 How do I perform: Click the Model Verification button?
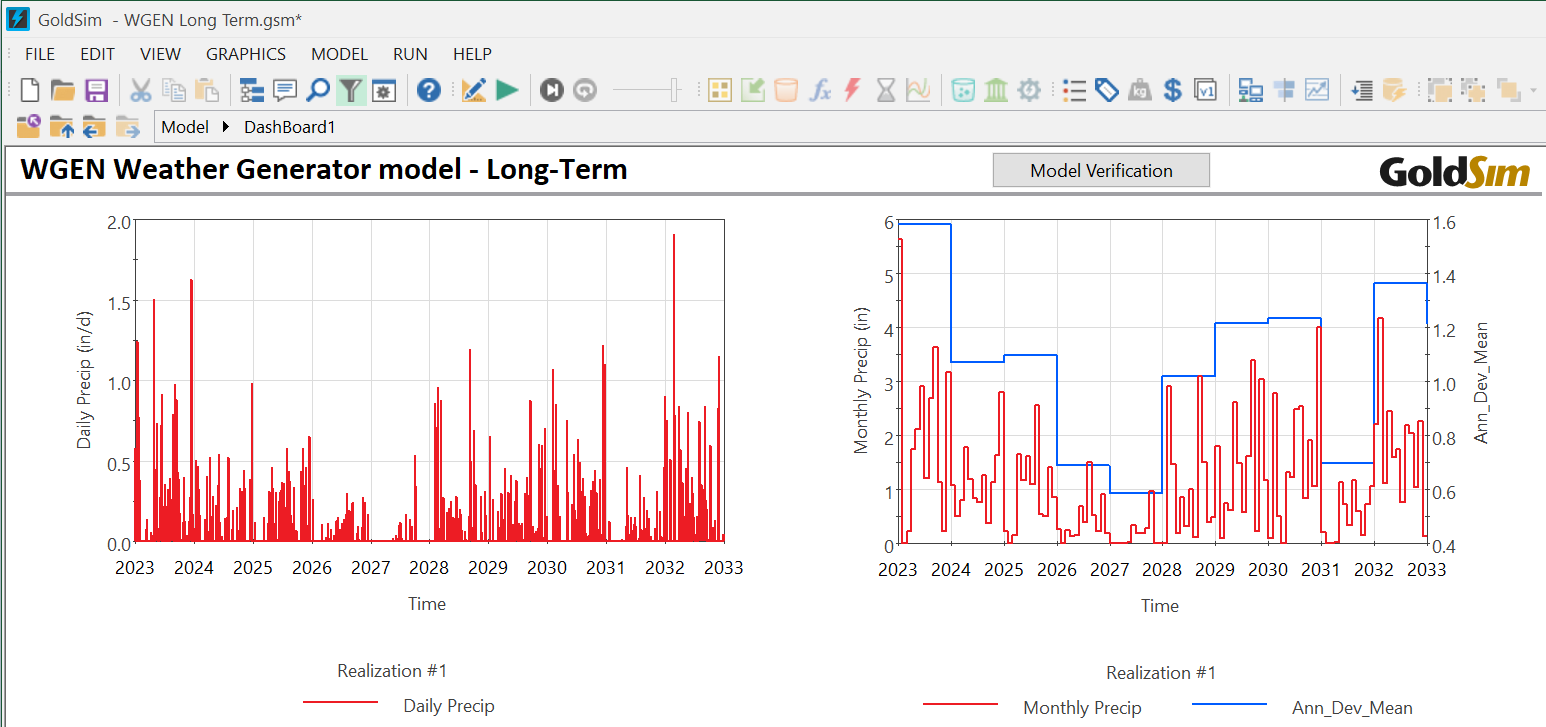[x=1101, y=170]
